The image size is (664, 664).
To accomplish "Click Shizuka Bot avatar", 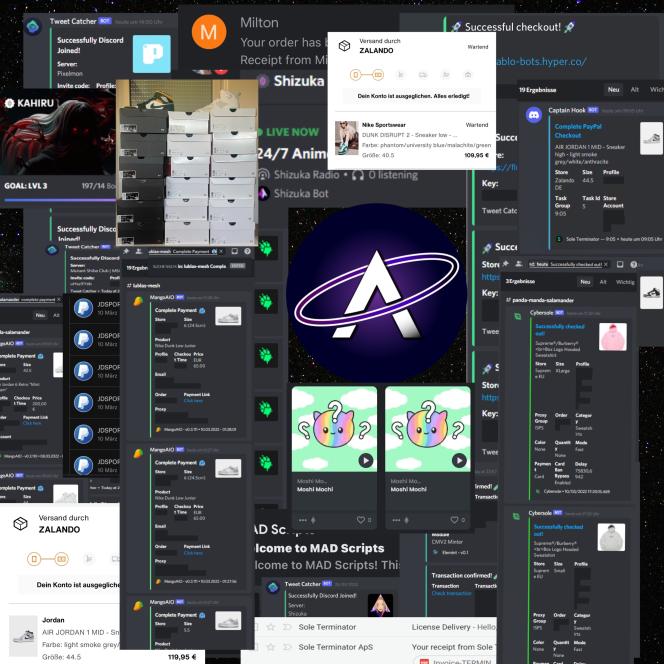I will tap(264, 194).
